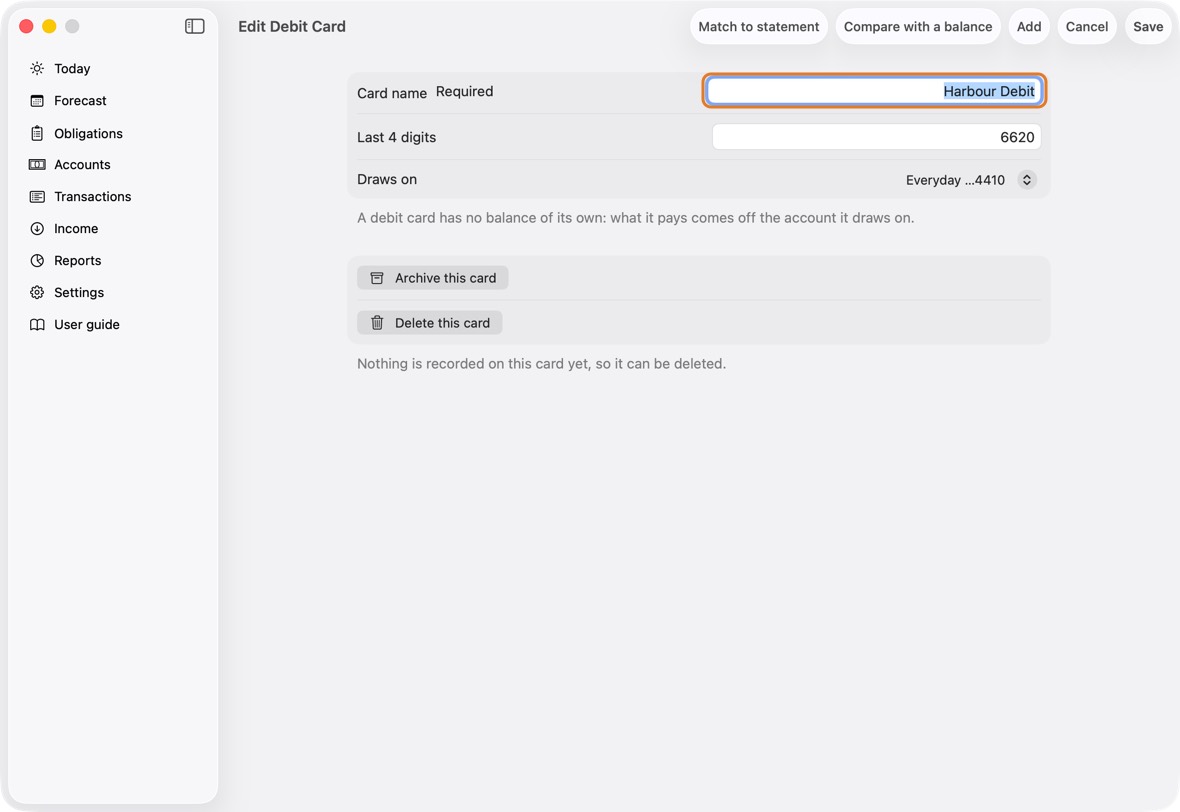Click the 'Nothing is recorded on this card' note
The image size is (1180, 812).
pos(541,363)
